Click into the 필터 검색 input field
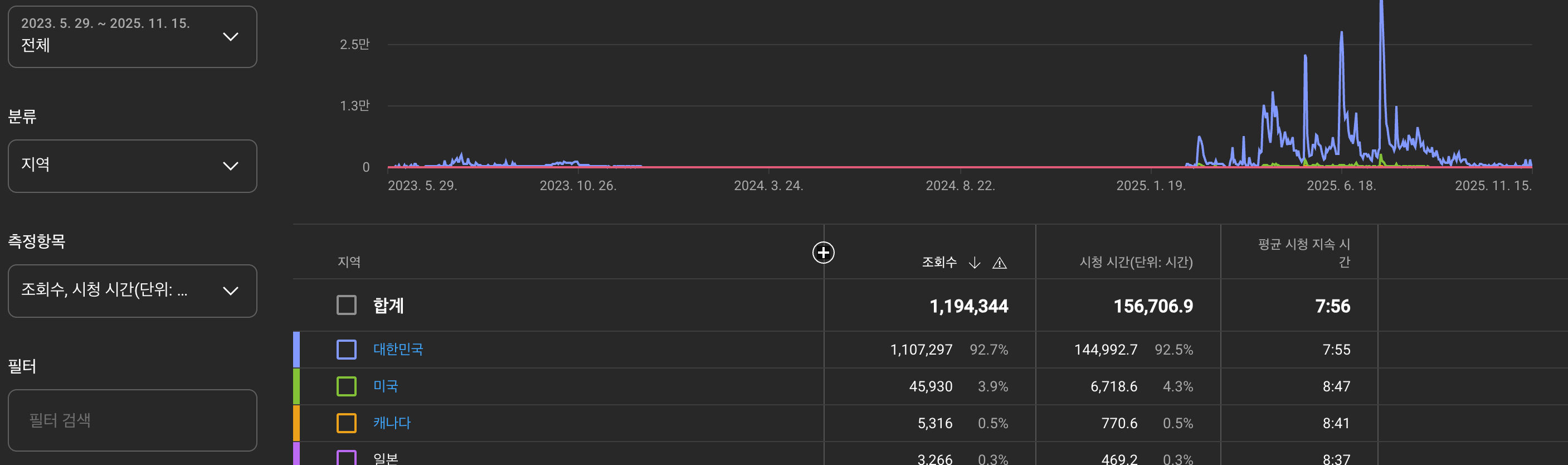Image resolution: width=1568 pixels, height=465 pixels. (132, 420)
